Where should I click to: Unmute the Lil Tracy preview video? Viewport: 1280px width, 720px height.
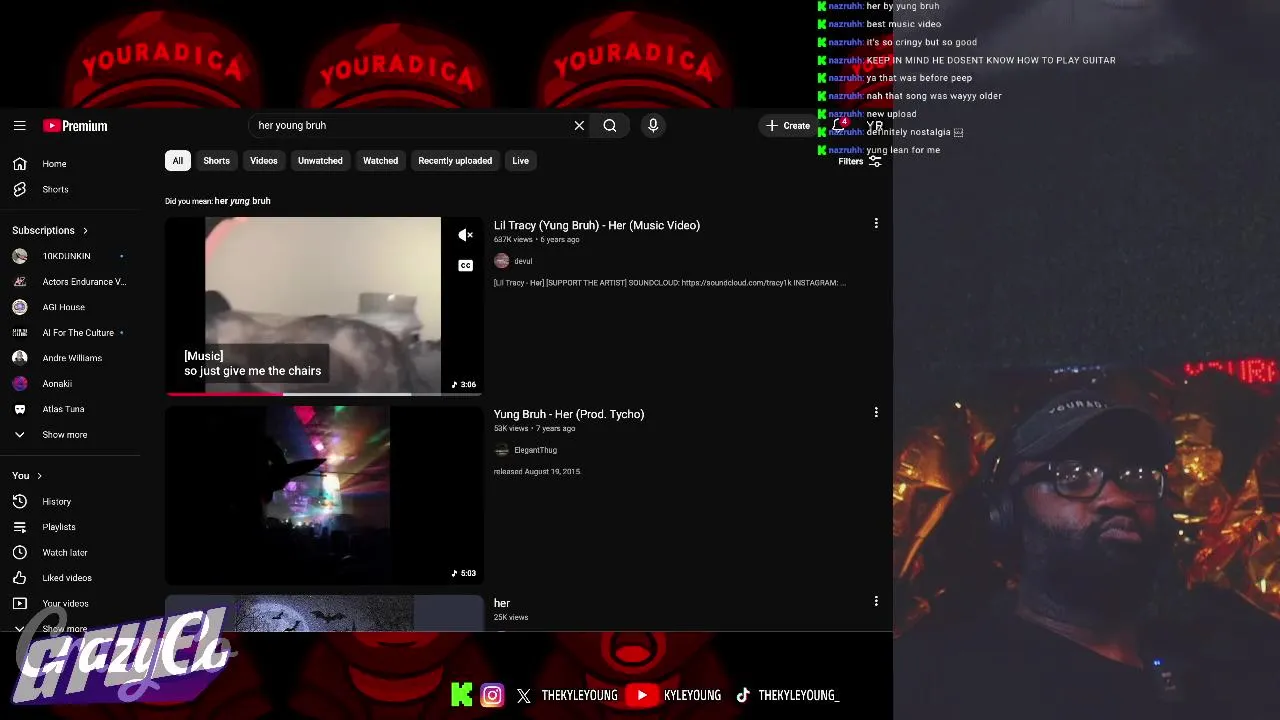coord(465,235)
